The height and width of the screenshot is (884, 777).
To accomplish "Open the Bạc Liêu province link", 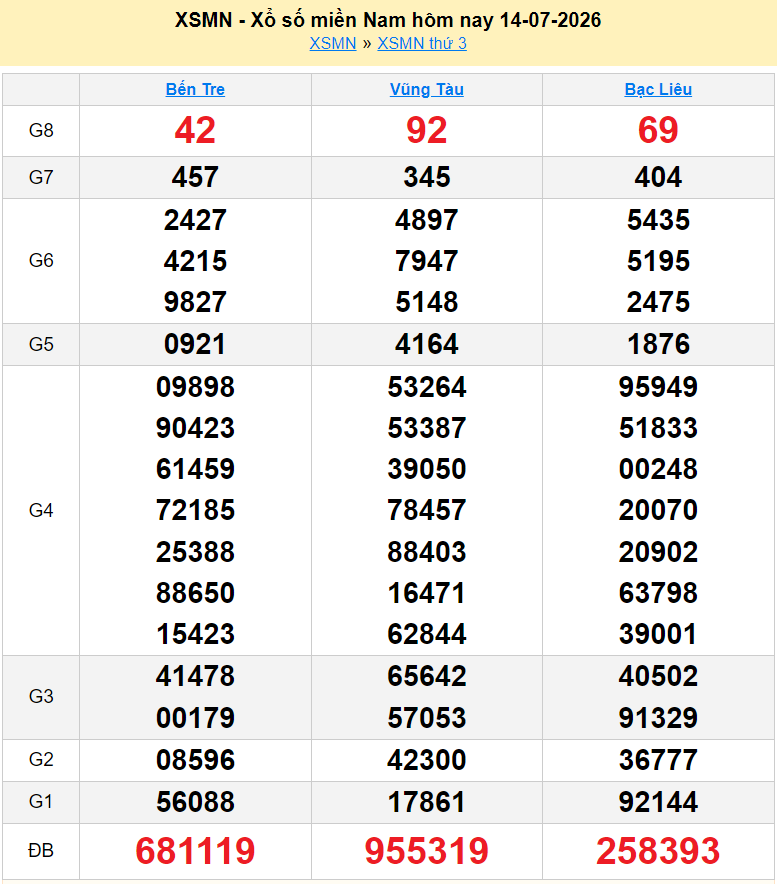I will coord(658,89).
